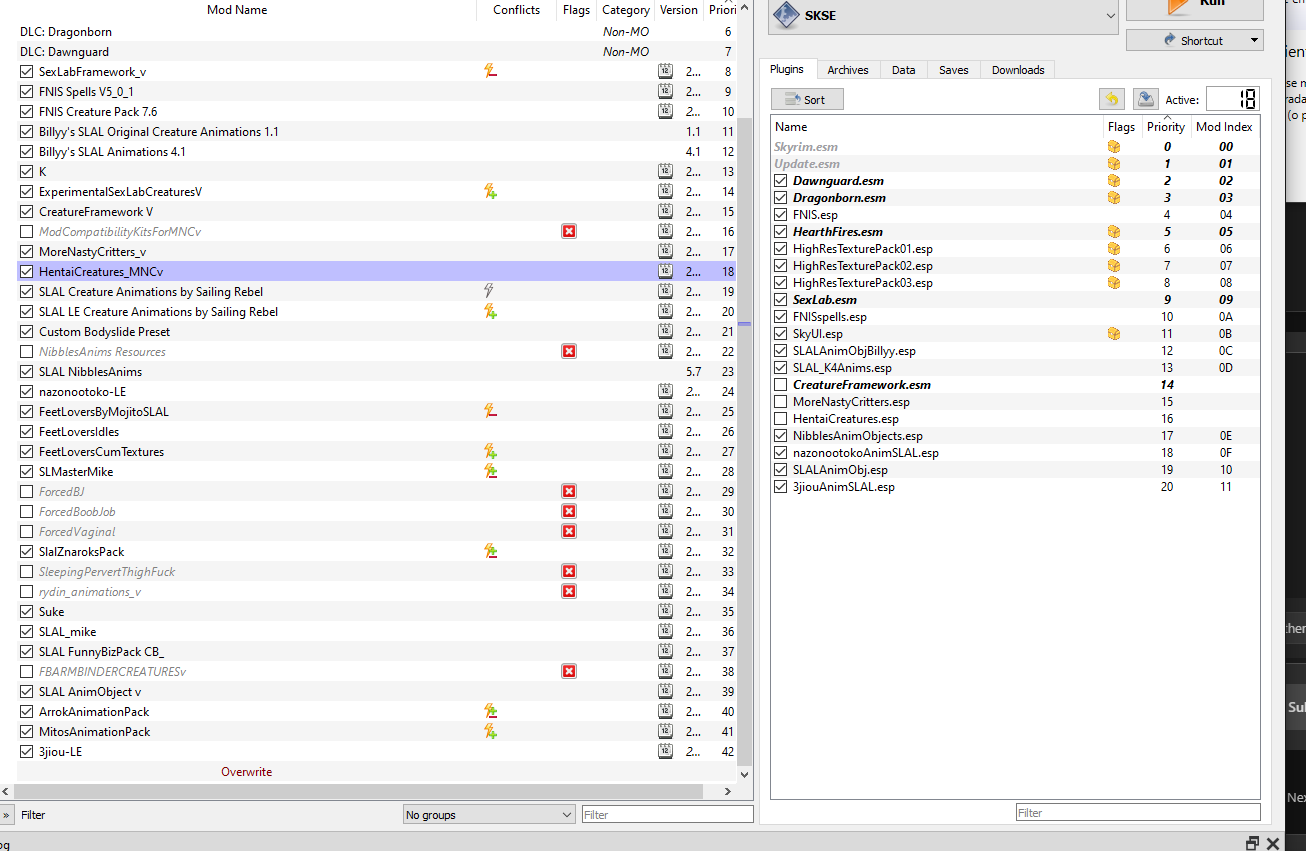This screenshot has height=851, width=1306.
Task: Enable the CreatureFramework.esm plugin checkbox
Action: 782,385
